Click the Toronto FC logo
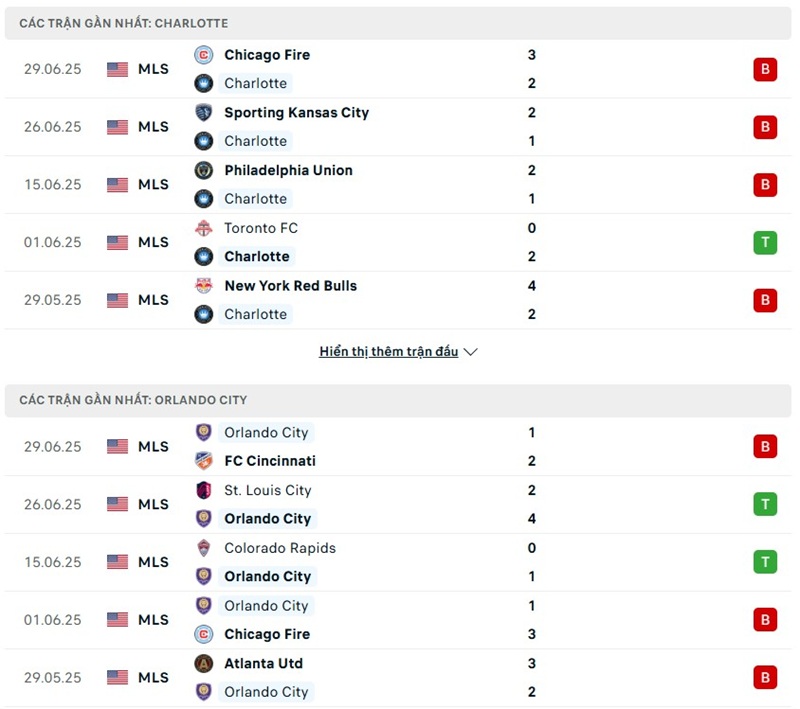 coord(204,228)
